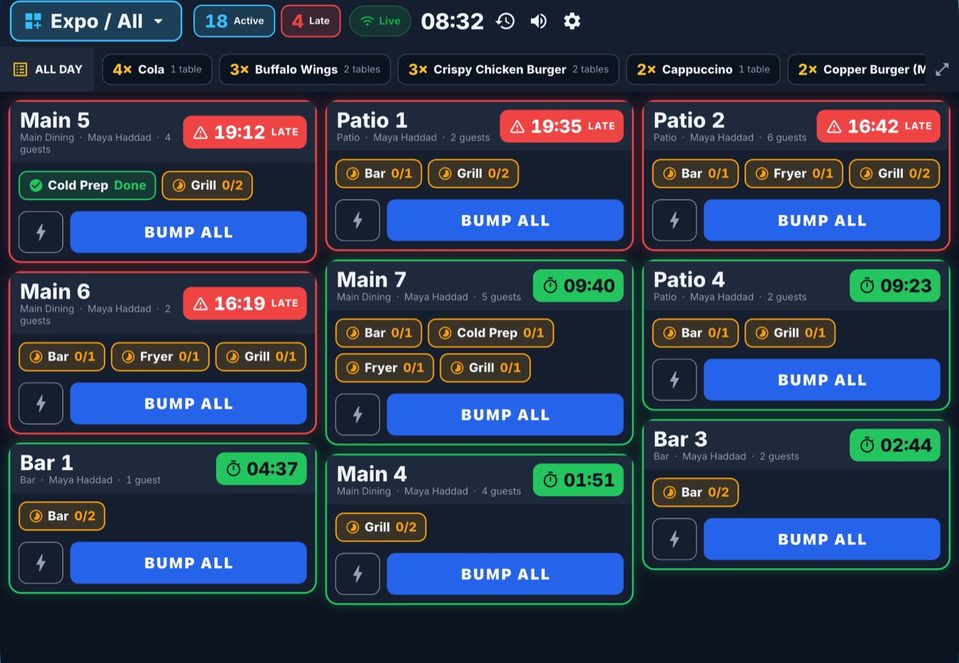959x663 pixels.
Task: Click the Main 6 table title
Action: pos(55,291)
